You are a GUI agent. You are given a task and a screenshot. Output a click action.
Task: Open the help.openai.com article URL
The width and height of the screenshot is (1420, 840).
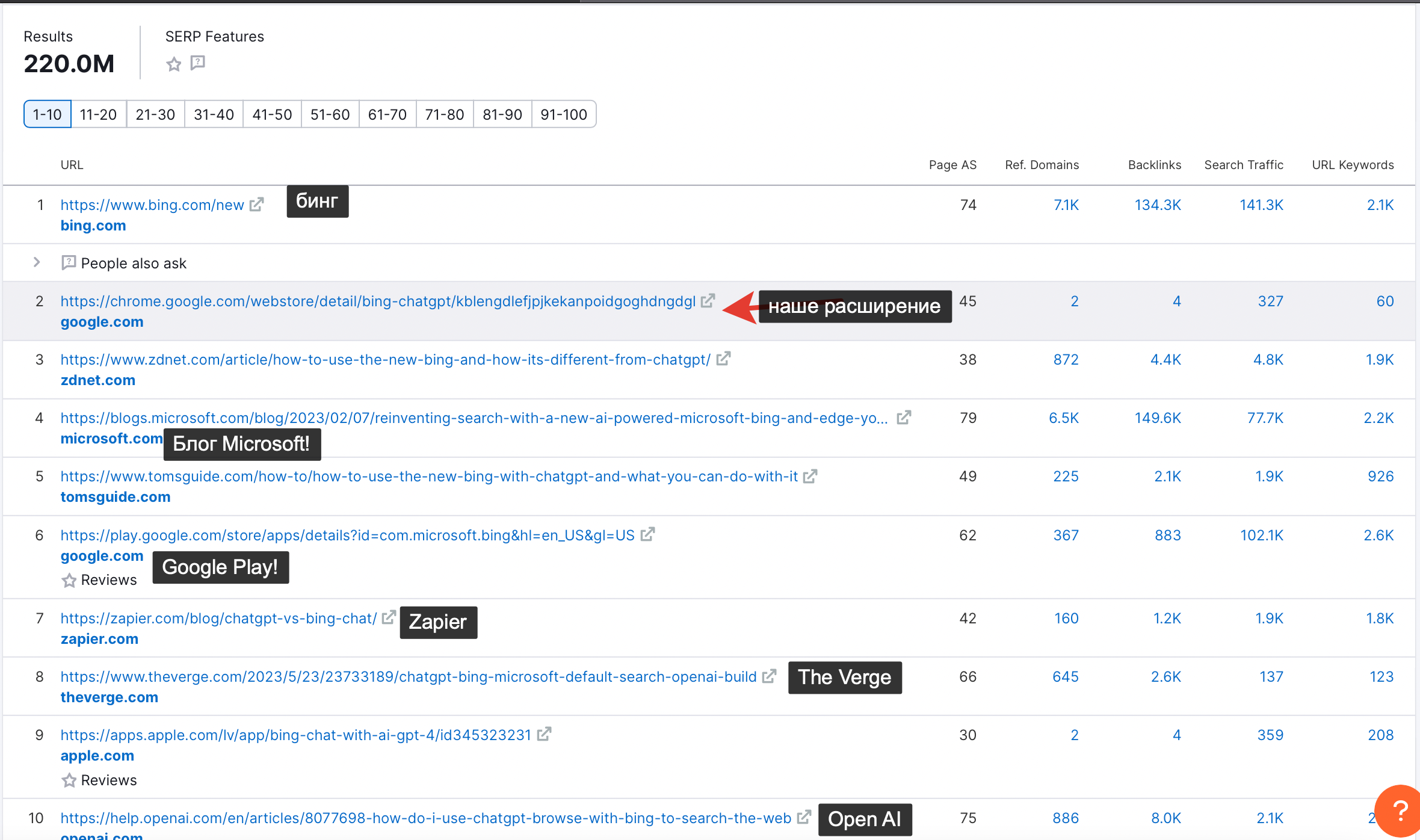425,818
